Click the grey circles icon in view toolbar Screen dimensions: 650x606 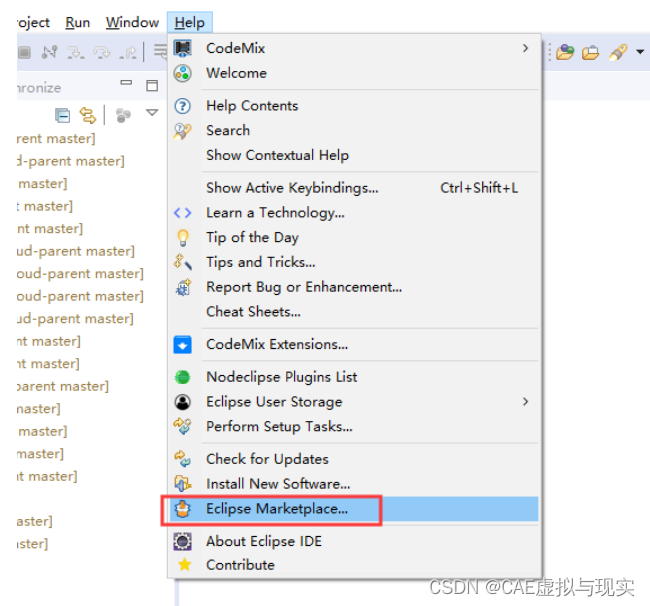[123, 116]
